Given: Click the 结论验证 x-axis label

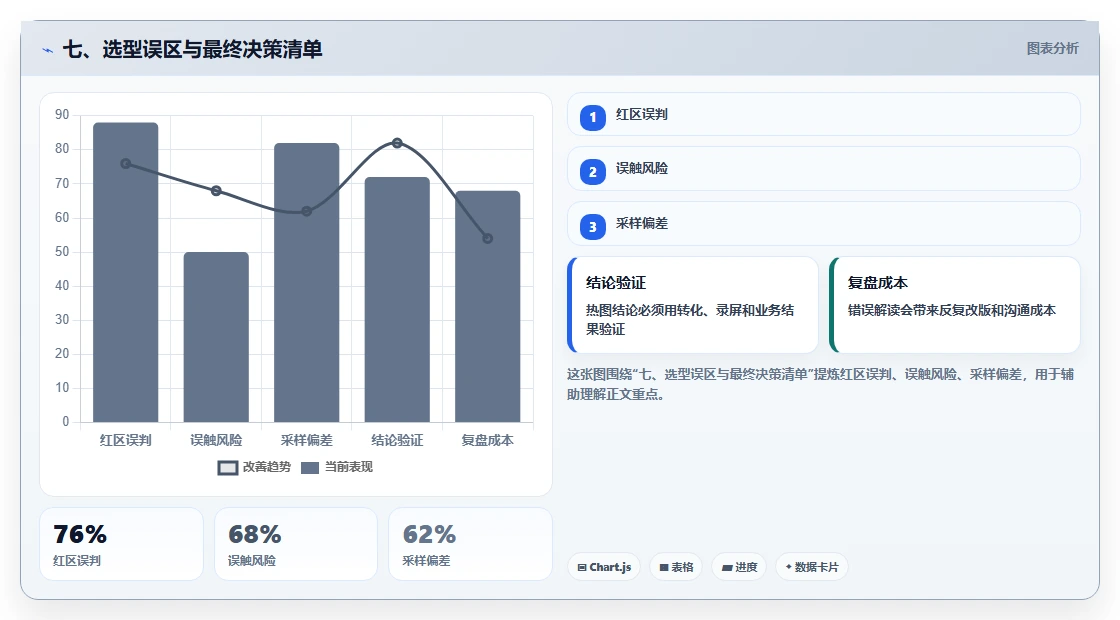Looking at the screenshot, I should [397, 440].
